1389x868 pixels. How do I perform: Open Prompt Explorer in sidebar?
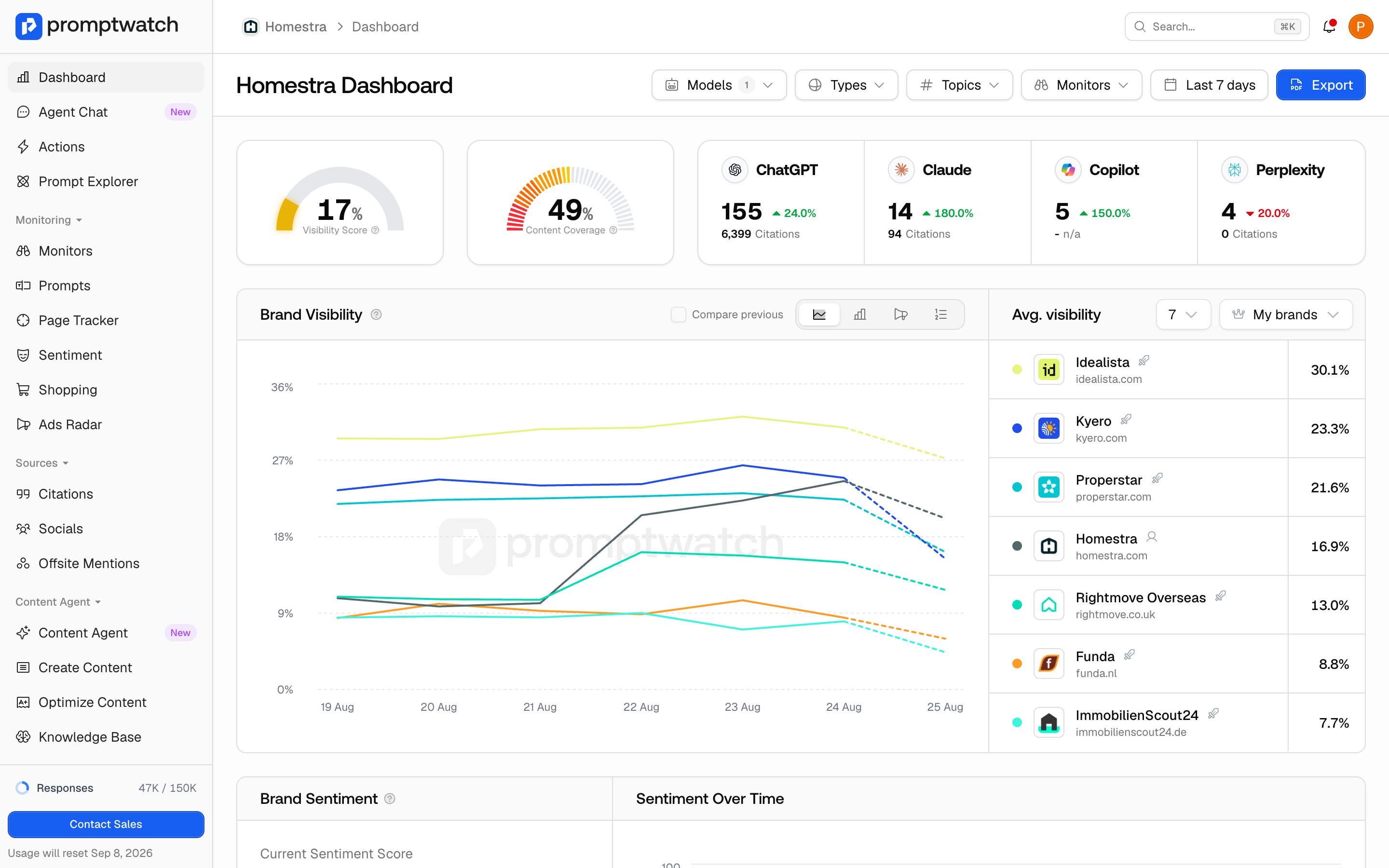(x=106, y=181)
